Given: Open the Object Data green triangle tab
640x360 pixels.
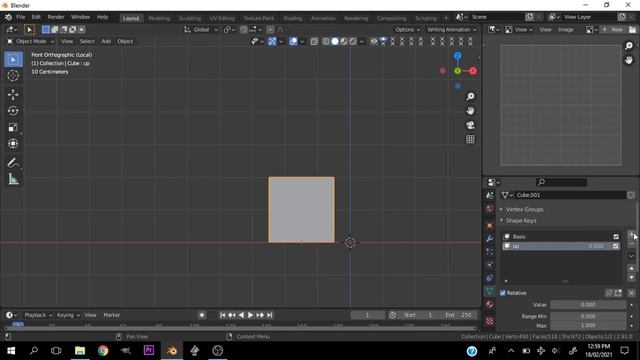Looking at the screenshot, I should (489, 291).
